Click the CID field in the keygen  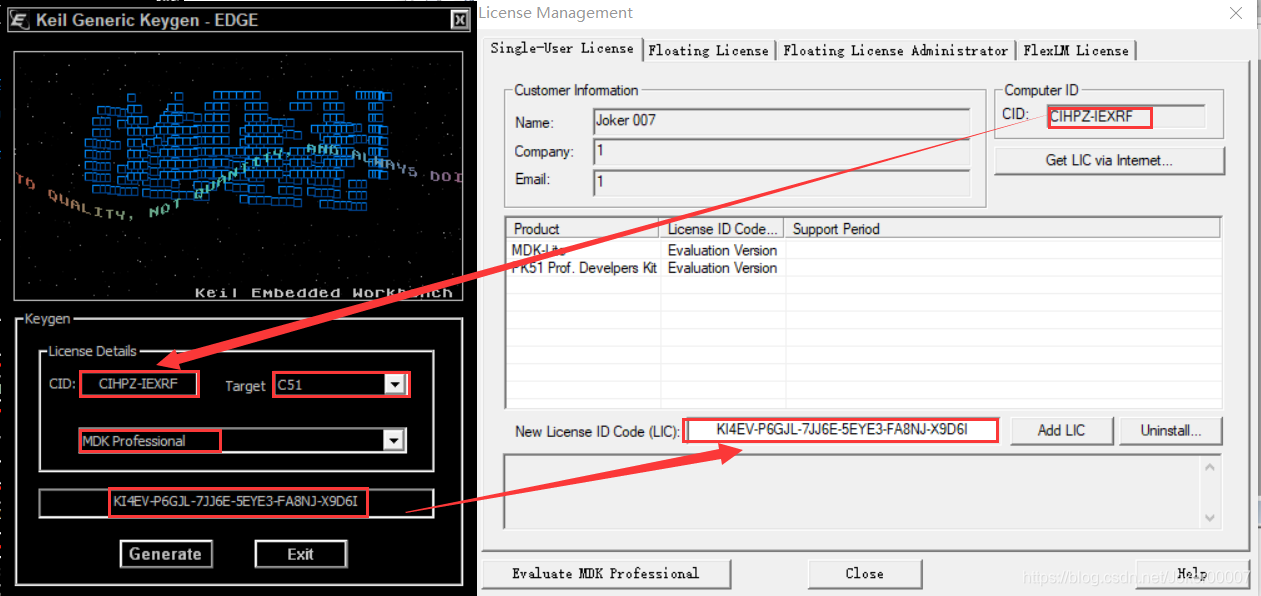pyautogui.click(x=138, y=384)
